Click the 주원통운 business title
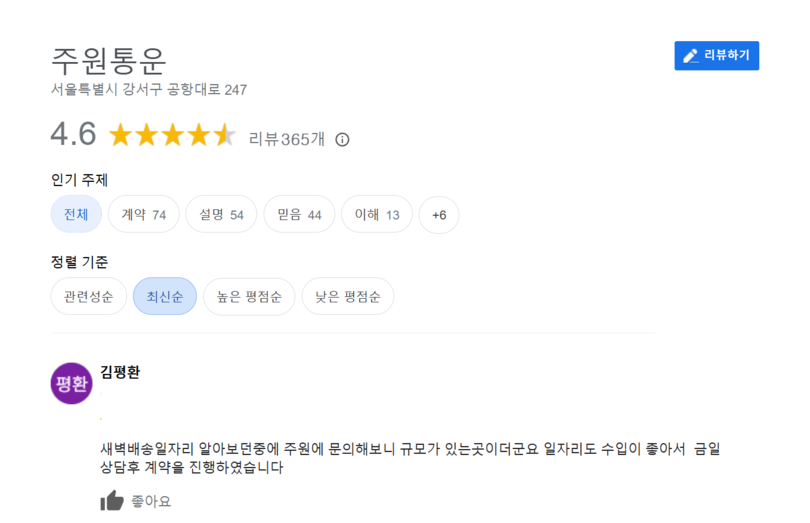 pyautogui.click(x=108, y=61)
